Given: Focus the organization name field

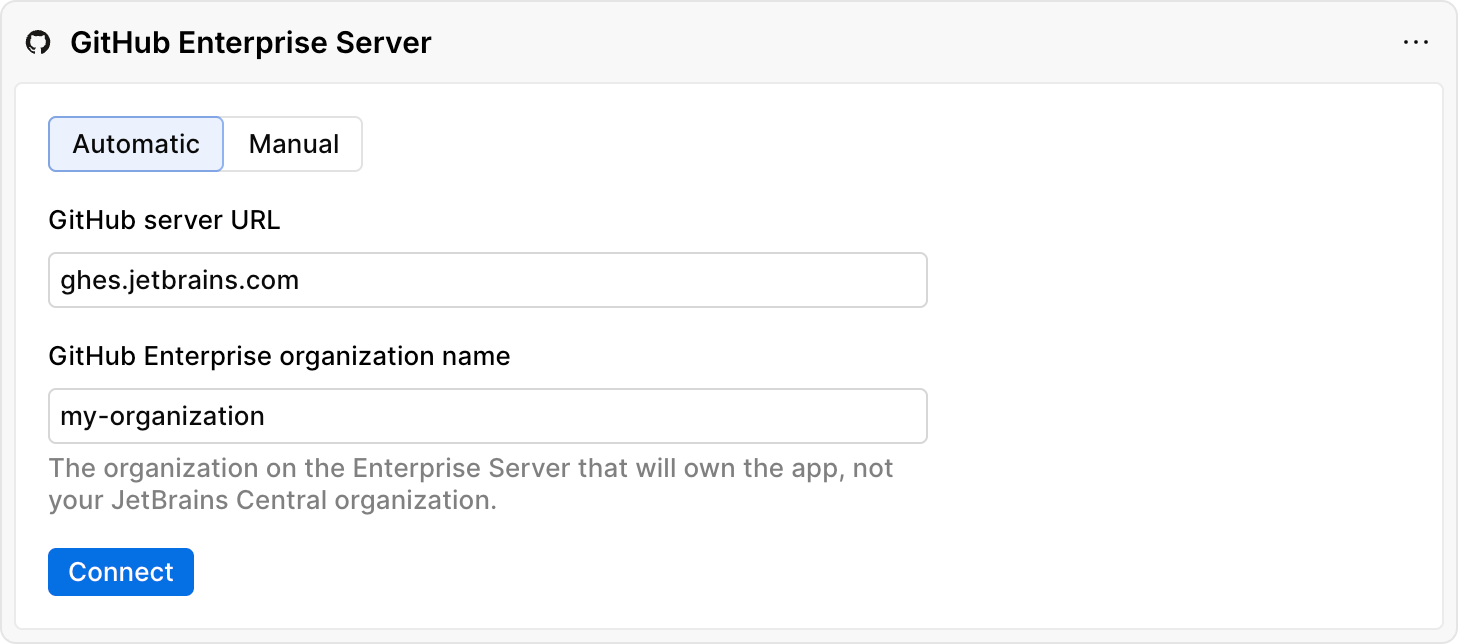Looking at the screenshot, I should point(488,416).
